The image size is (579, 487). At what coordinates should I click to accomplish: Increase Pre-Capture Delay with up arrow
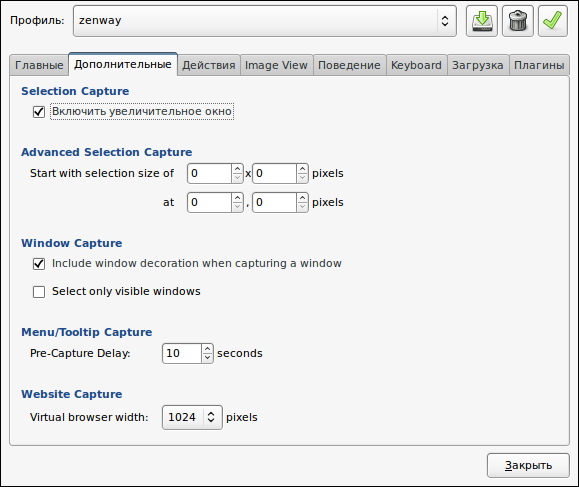coord(208,349)
